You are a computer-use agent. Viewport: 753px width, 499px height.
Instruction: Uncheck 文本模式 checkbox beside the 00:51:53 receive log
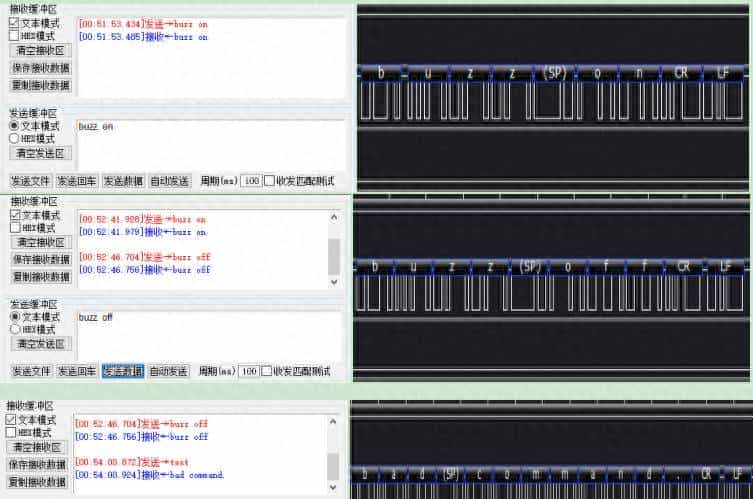tap(14, 23)
